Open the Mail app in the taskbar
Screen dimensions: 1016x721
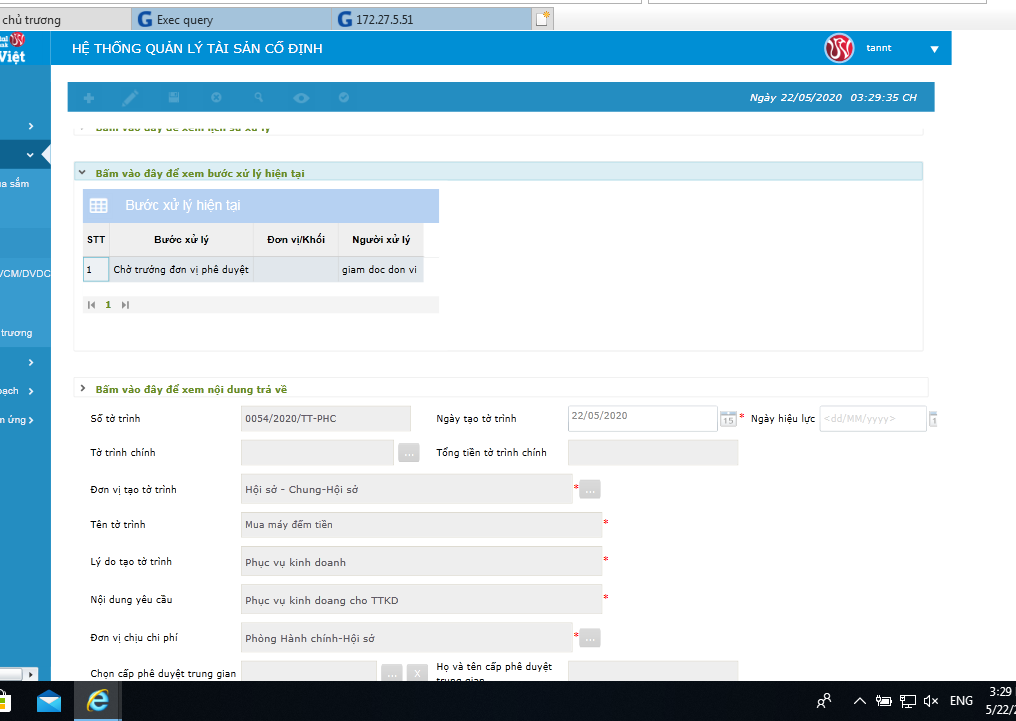pos(49,701)
